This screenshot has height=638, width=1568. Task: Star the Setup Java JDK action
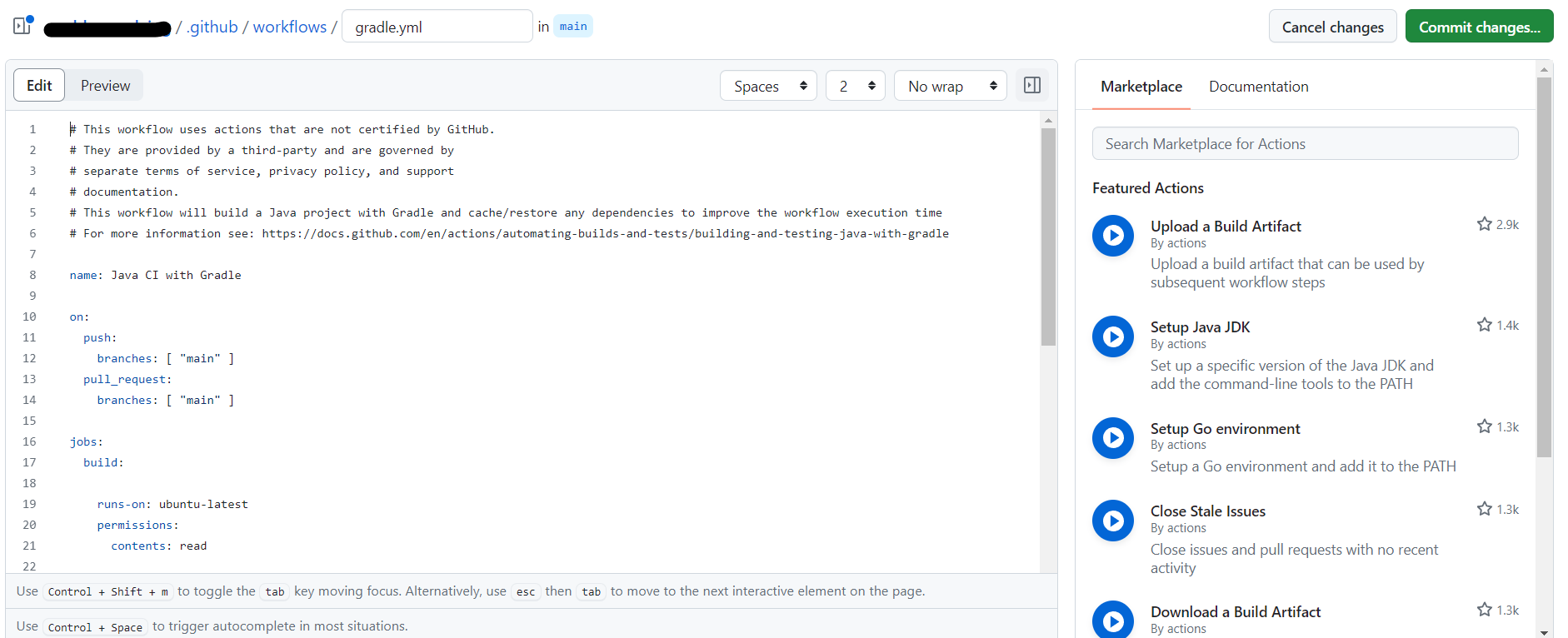1485,325
